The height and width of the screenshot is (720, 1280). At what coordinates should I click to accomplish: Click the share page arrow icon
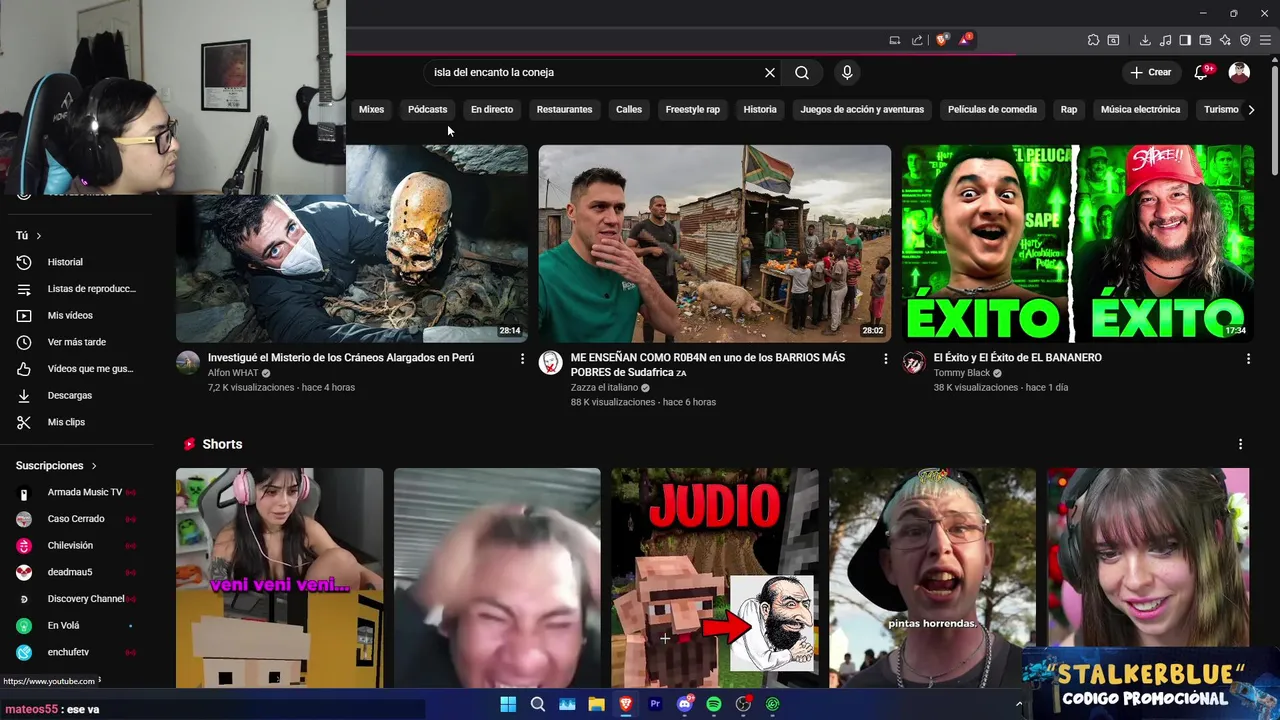point(917,40)
